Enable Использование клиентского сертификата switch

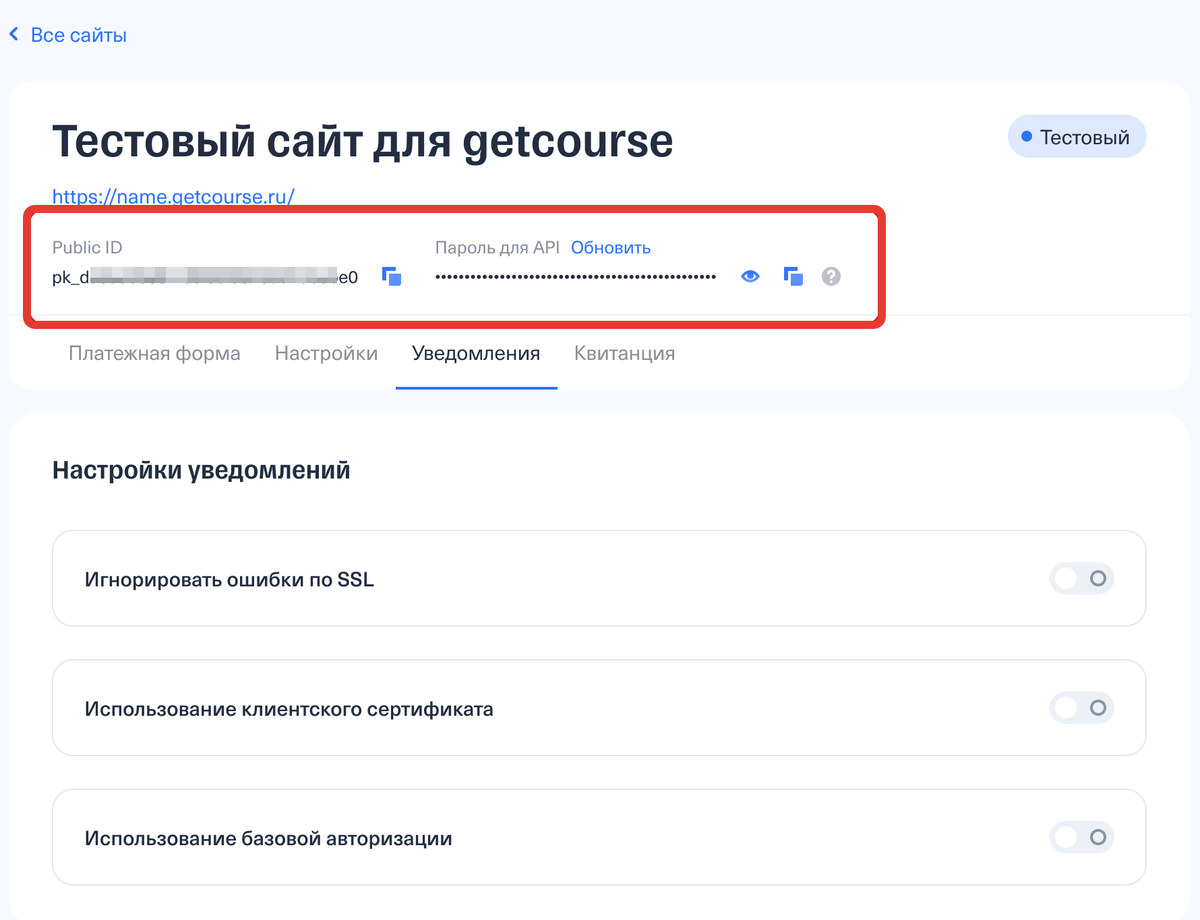[x=1082, y=708]
